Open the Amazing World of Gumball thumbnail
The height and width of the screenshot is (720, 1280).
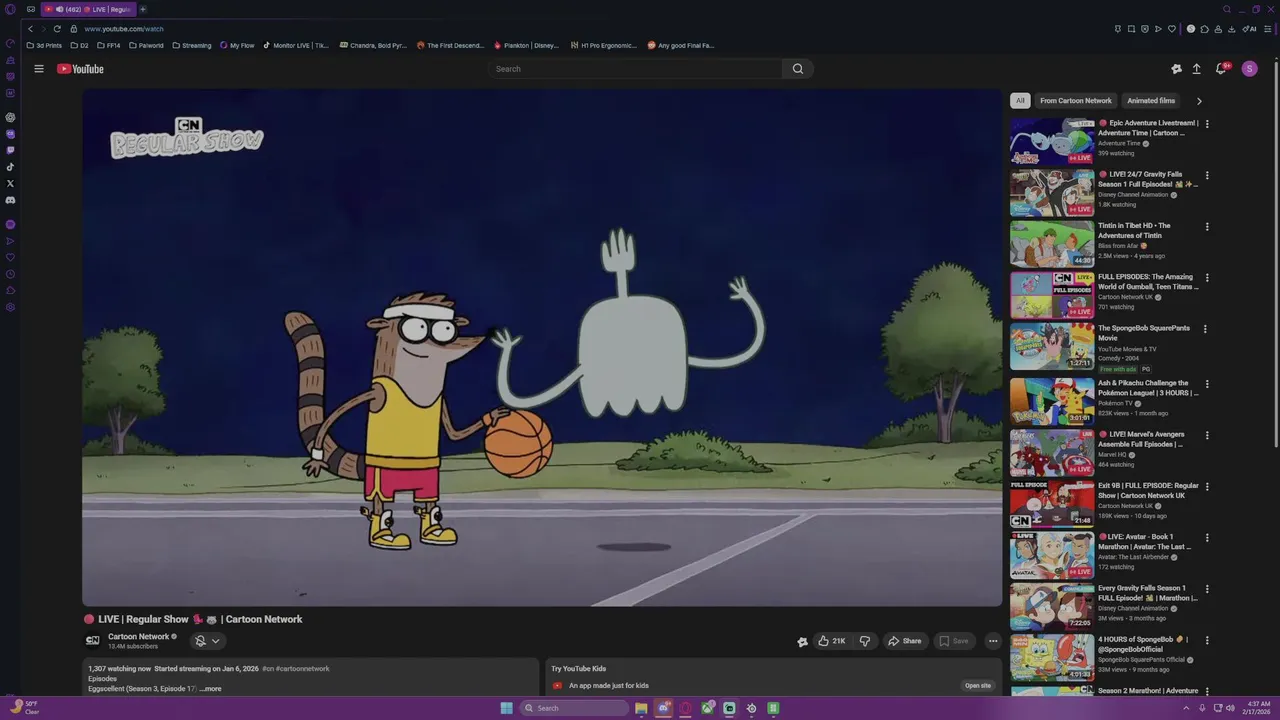pyautogui.click(x=1052, y=295)
